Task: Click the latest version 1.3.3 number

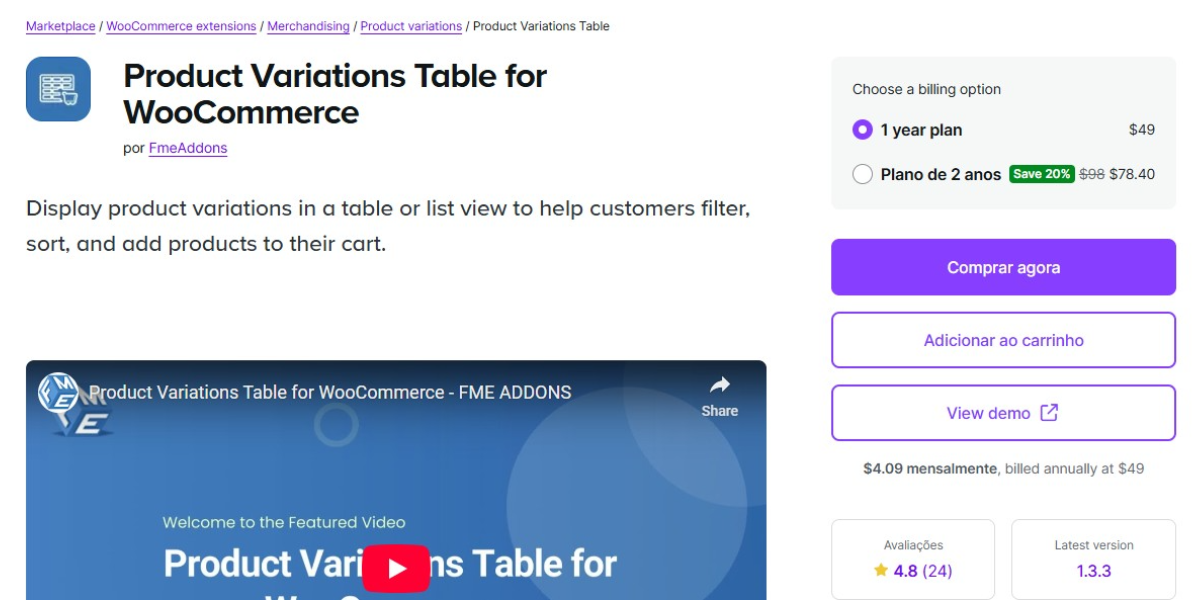Action: pyautogui.click(x=1094, y=571)
